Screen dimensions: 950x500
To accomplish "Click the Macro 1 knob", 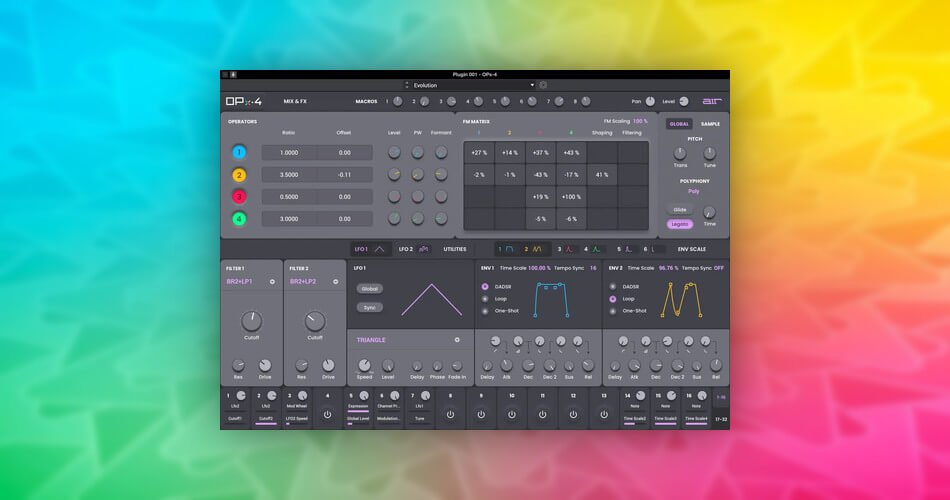I will (398, 101).
